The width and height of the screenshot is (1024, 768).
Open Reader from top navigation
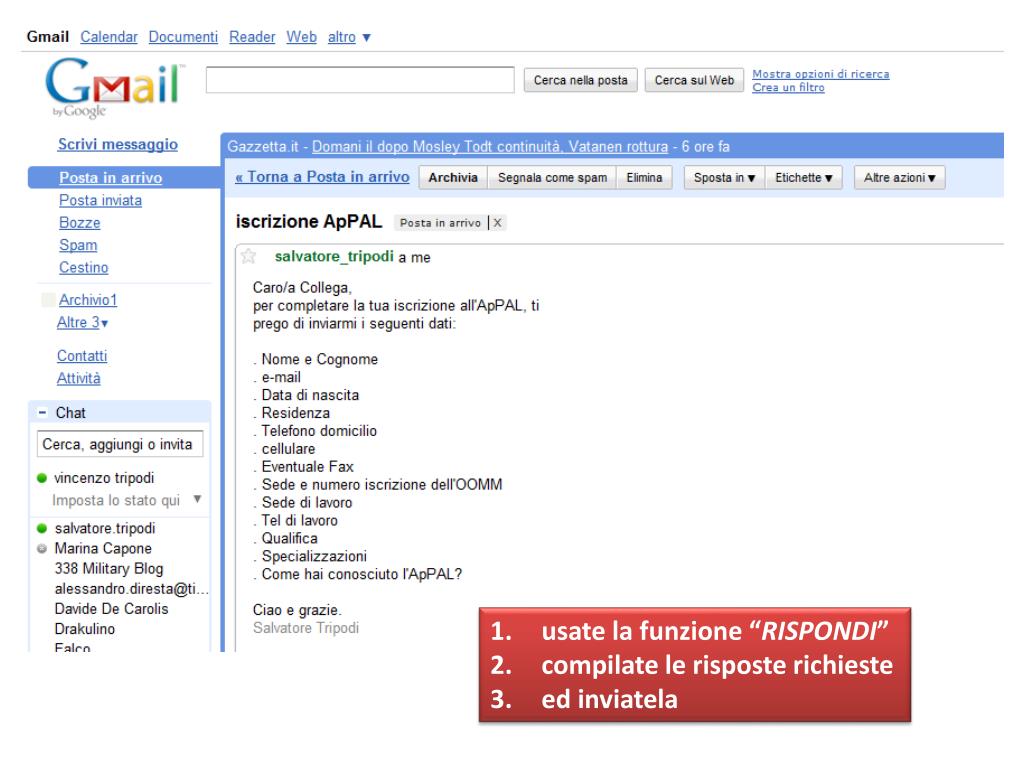pos(252,37)
